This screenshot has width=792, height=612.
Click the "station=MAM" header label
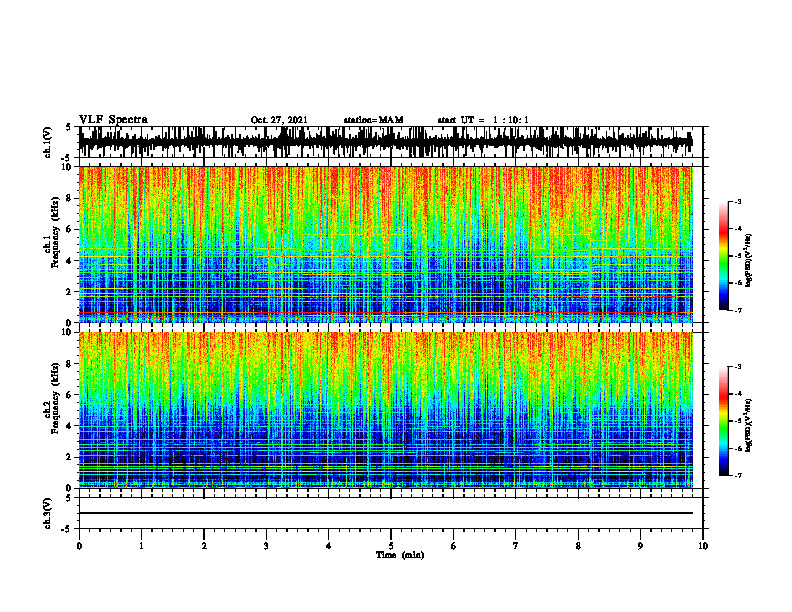tap(373, 120)
